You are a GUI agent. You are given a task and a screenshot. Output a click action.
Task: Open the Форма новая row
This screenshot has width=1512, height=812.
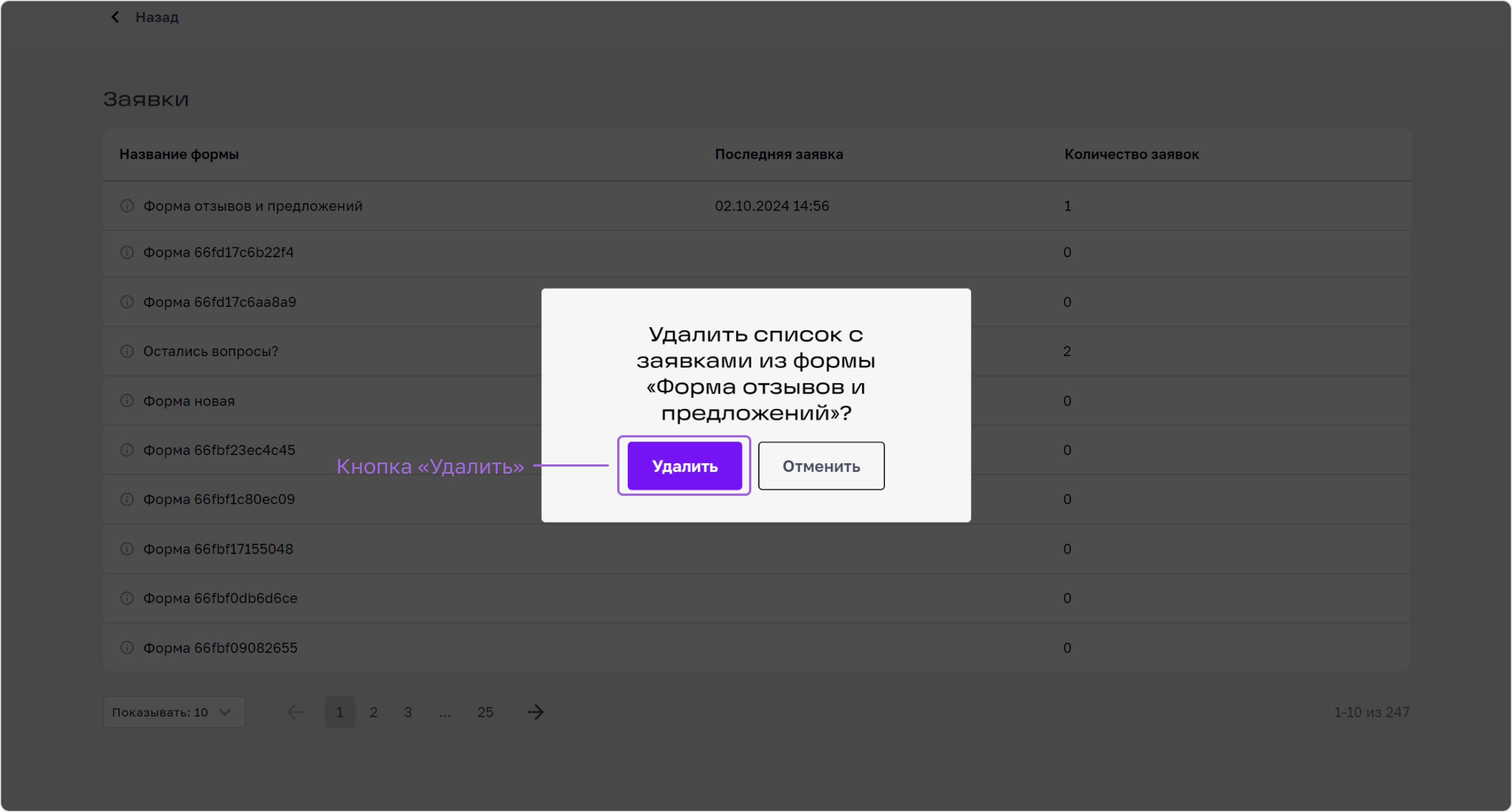757,400
